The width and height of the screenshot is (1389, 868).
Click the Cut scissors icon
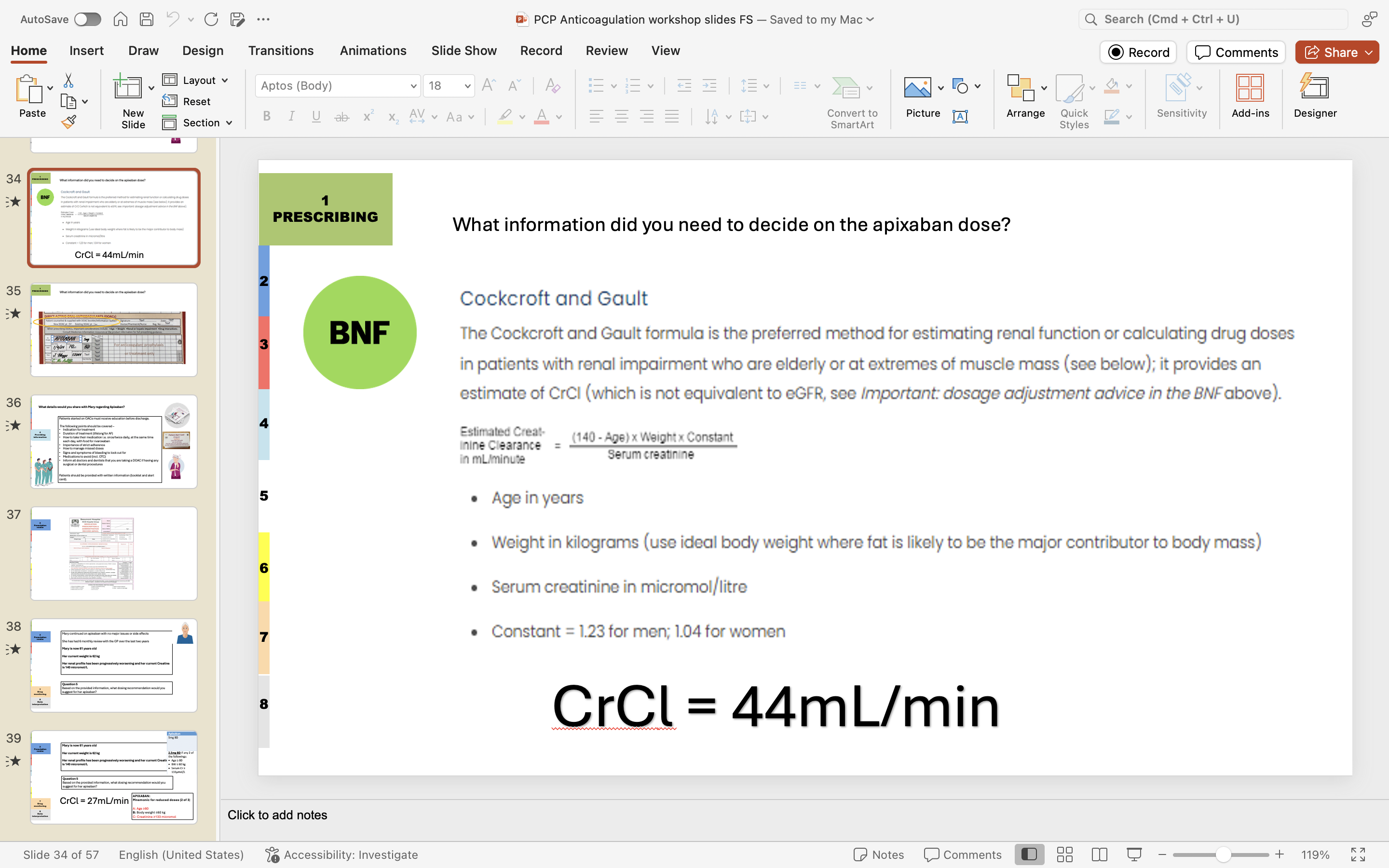[x=68, y=80]
